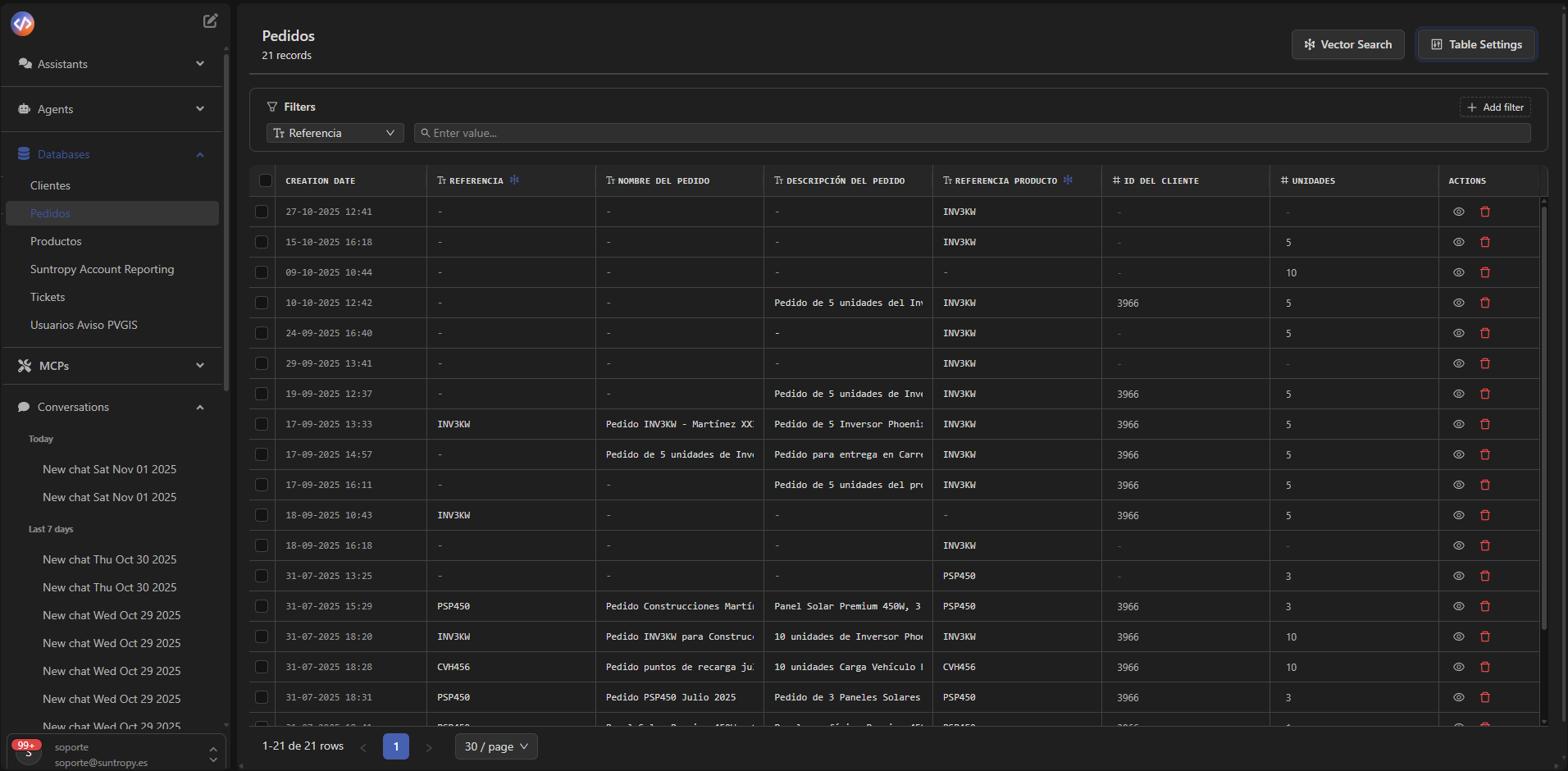
Task: Click the Vector Search button
Action: click(1347, 44)
